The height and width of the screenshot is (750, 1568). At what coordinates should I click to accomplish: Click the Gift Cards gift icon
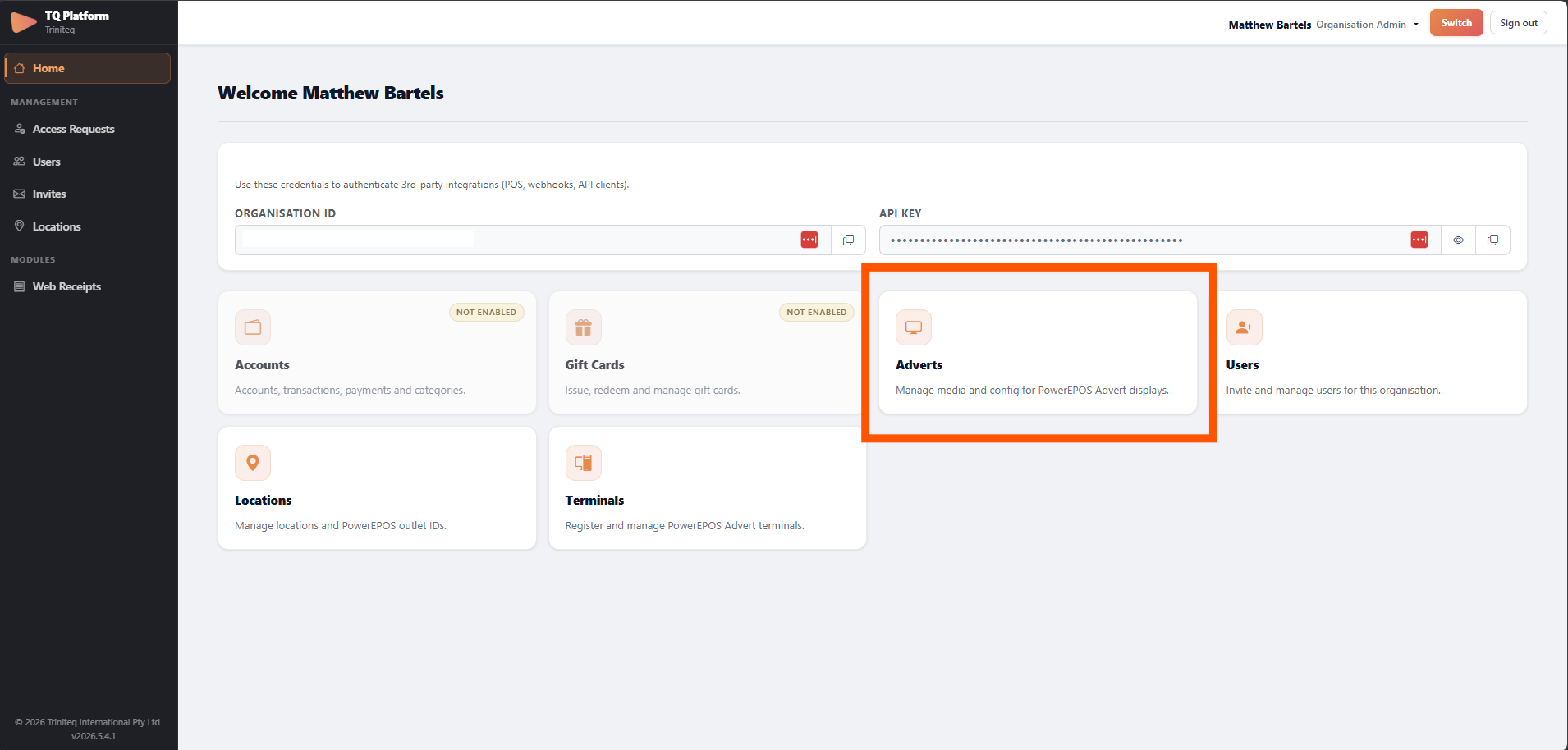coord(583,327)
